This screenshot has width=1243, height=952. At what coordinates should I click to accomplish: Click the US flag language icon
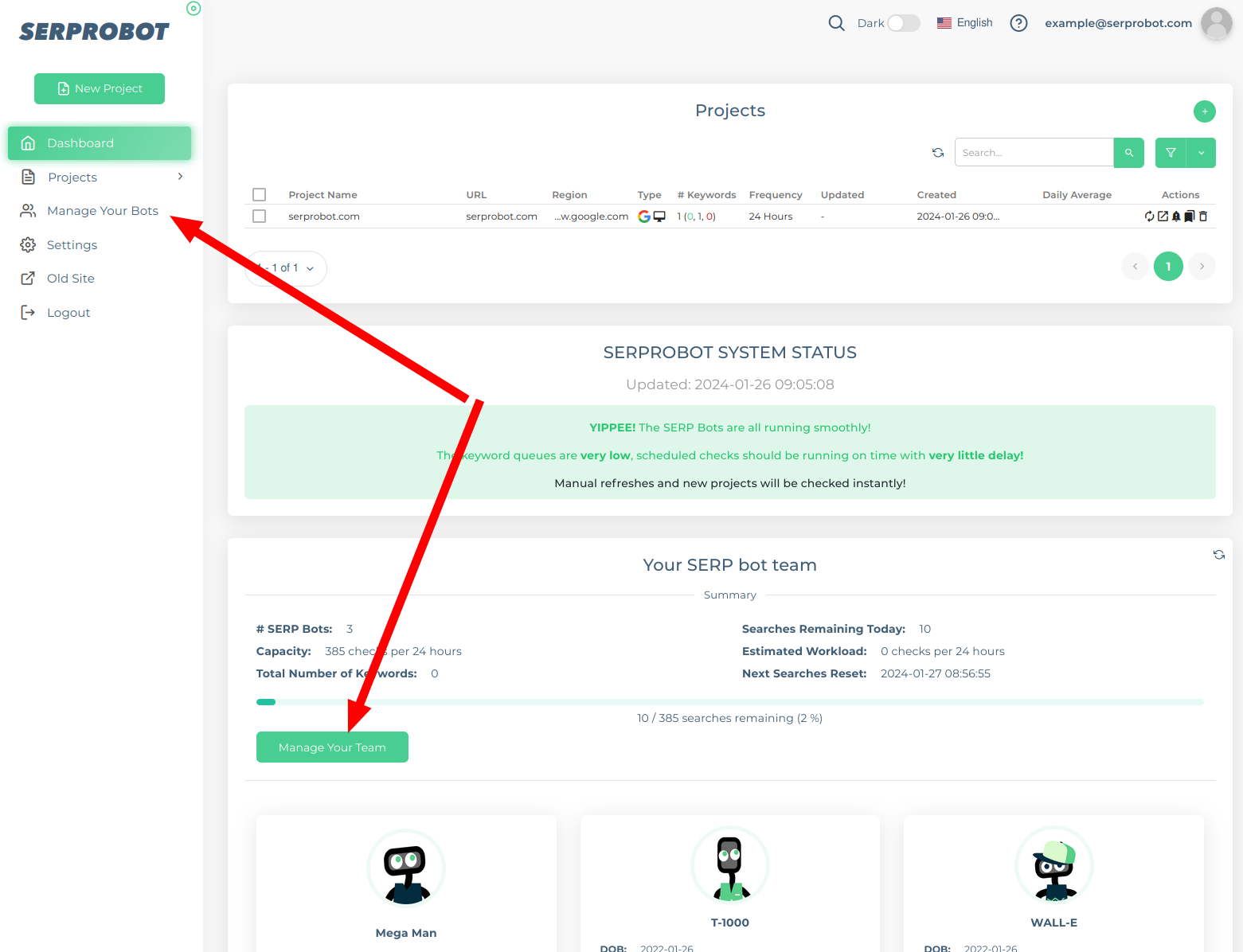[x=944, y=23]
